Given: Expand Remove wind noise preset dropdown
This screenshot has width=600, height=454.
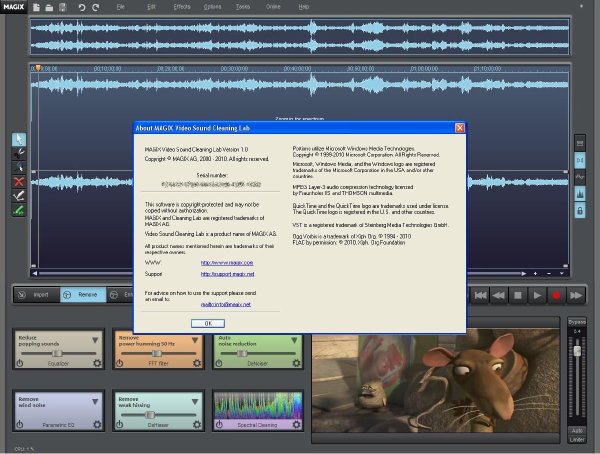Looking at the screenshot, I should tap(95, 402).
